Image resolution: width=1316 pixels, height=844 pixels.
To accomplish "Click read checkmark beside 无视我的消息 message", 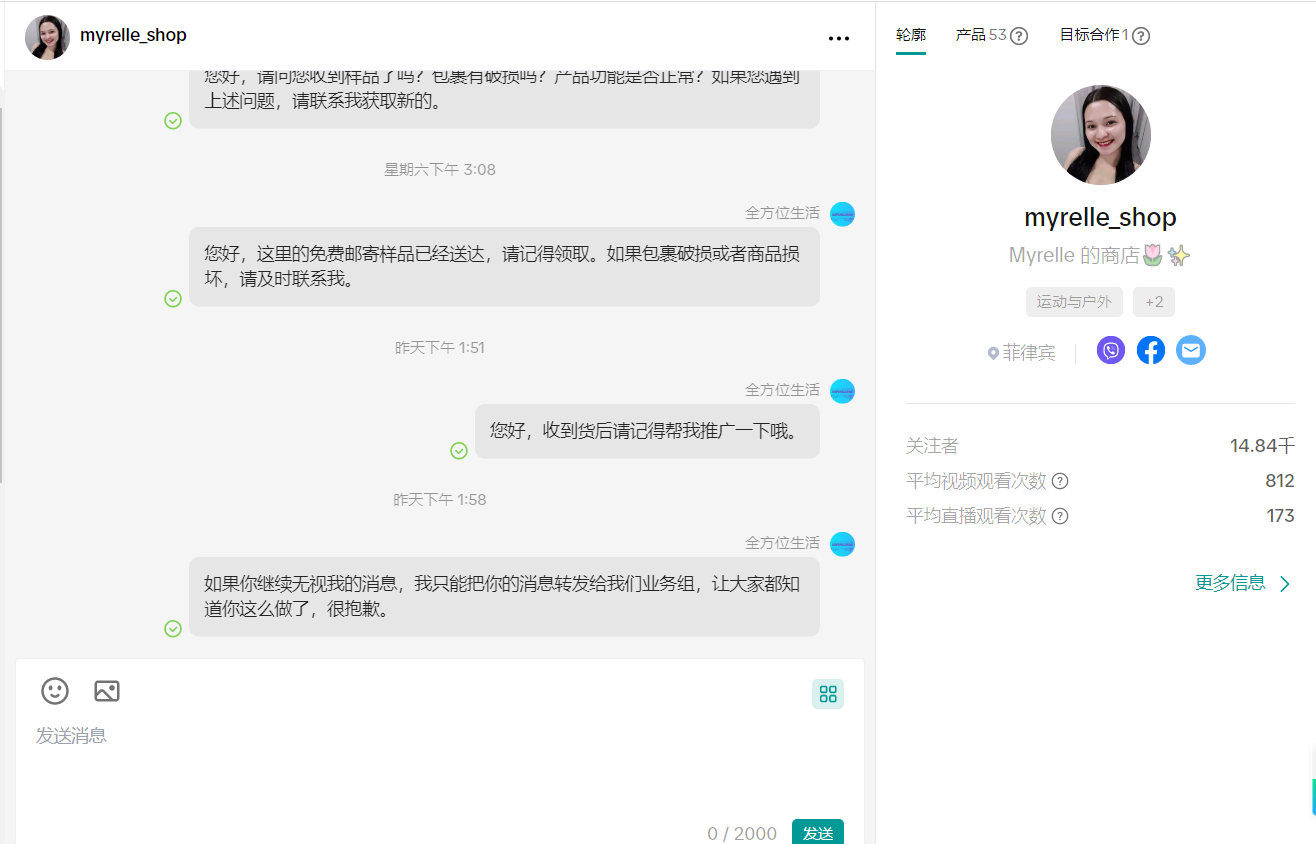I will (173, 628).
